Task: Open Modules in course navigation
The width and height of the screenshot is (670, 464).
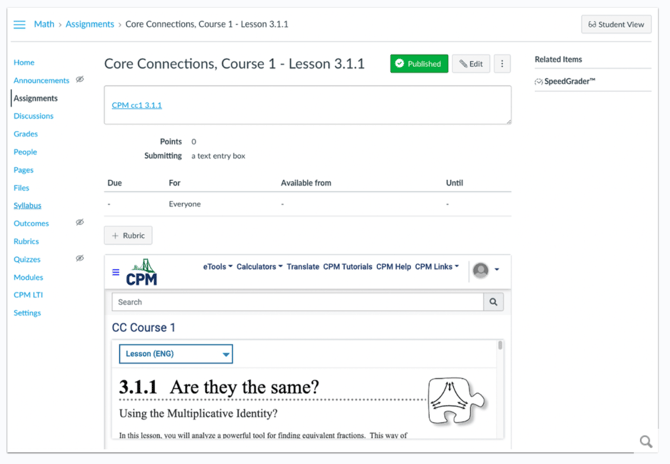Action: click(x=28, y=277)
